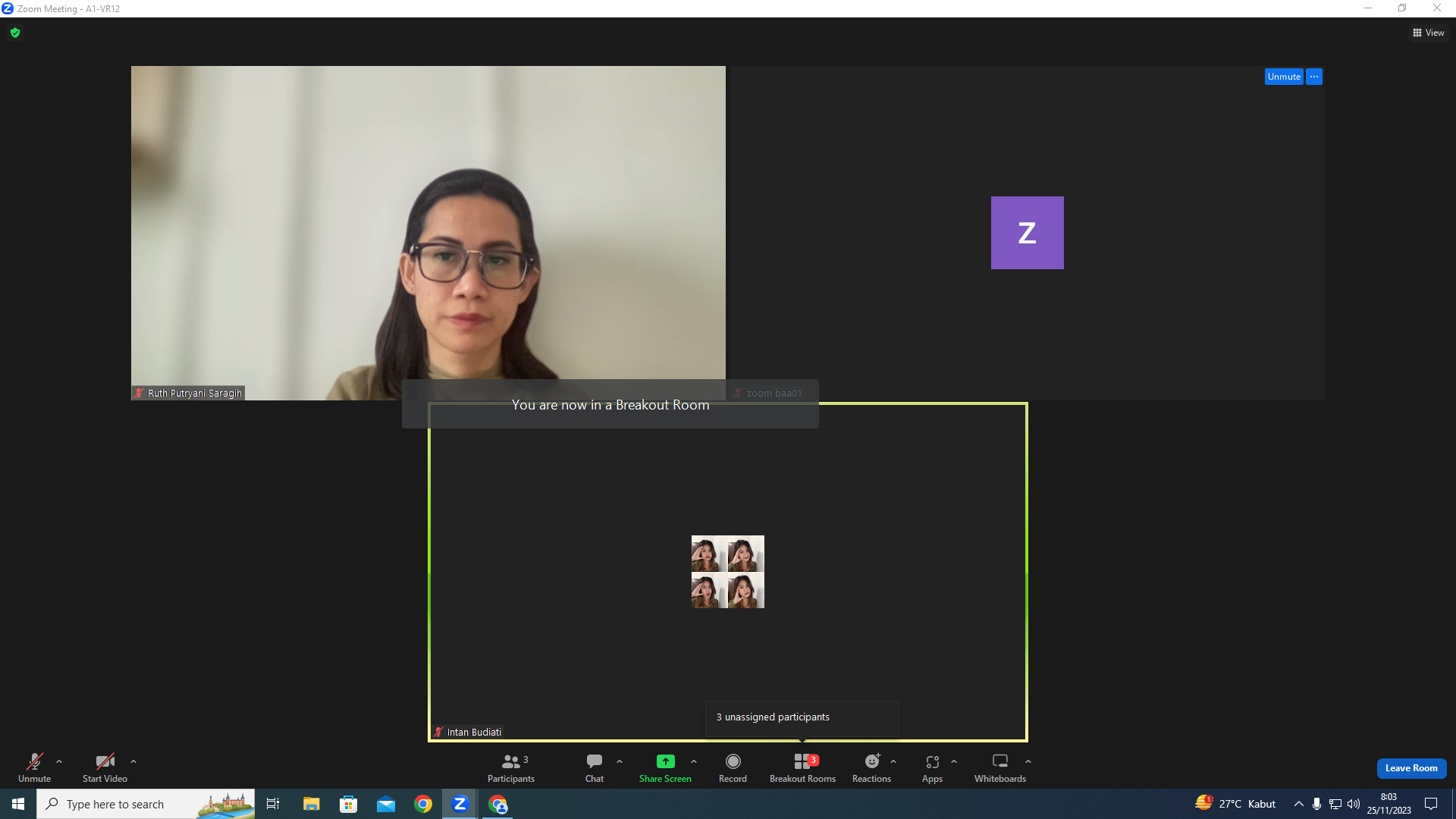The height and width of the screenshot is (819, 1456).
Task: Open Windows notification center
Action: pos(1431,804)
